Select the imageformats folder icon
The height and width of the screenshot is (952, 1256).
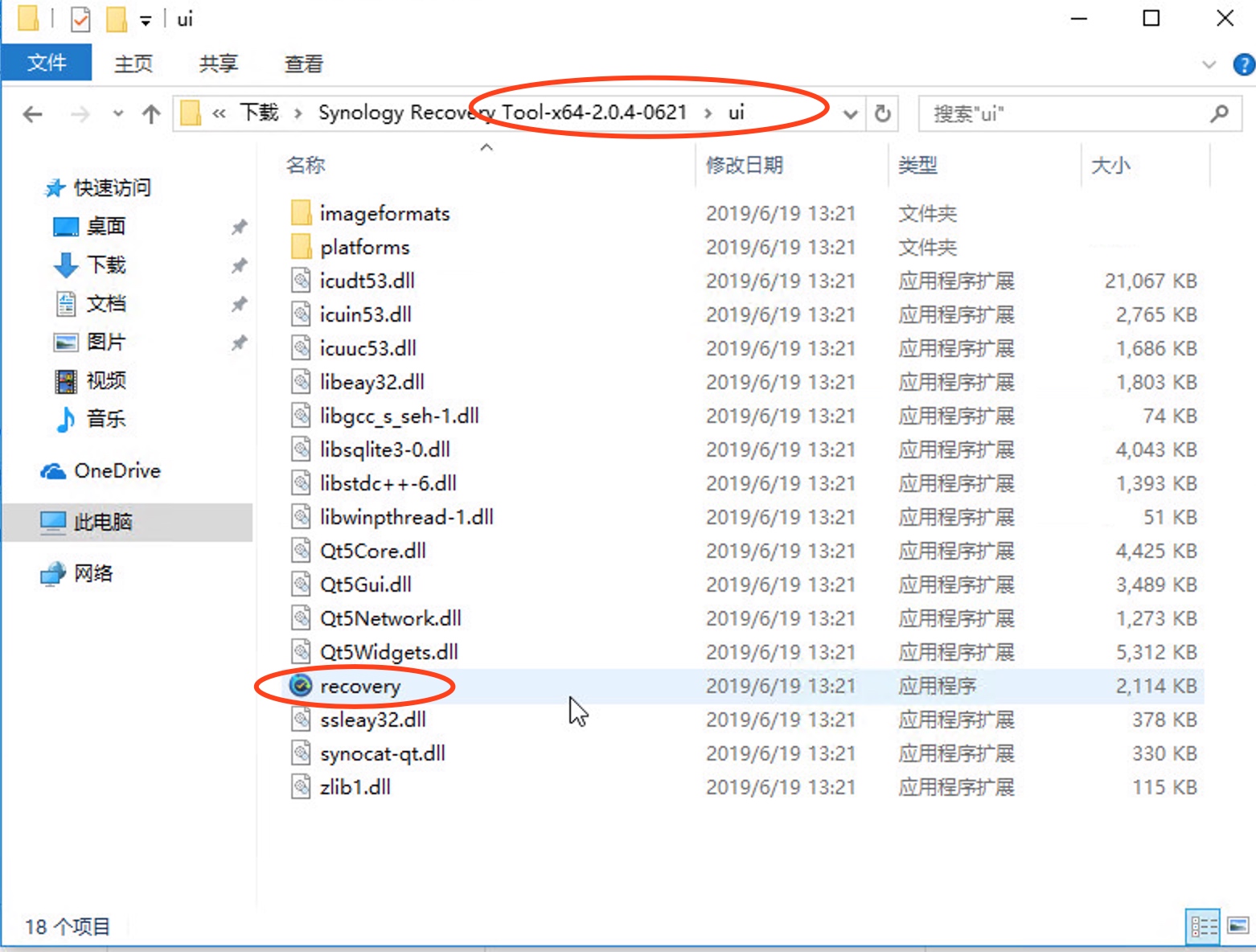click(x=301, y=213)
